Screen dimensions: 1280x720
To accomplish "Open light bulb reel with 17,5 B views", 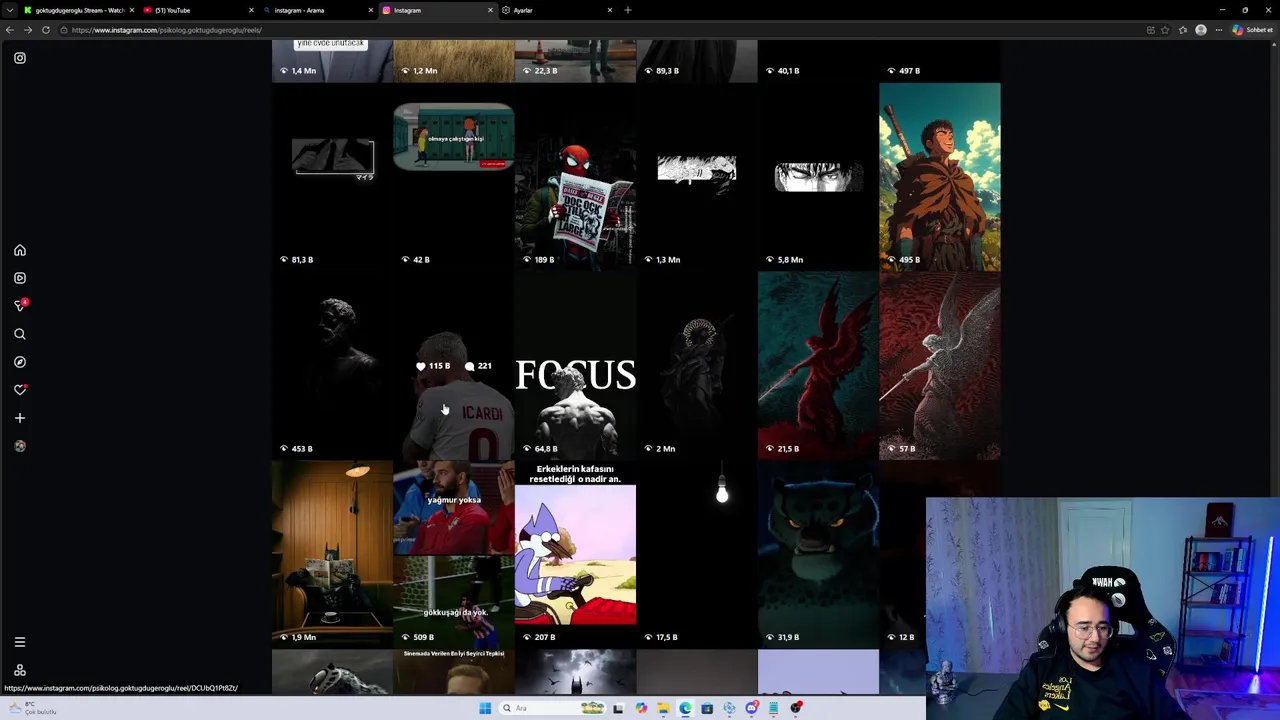I will tap(696, 554).
